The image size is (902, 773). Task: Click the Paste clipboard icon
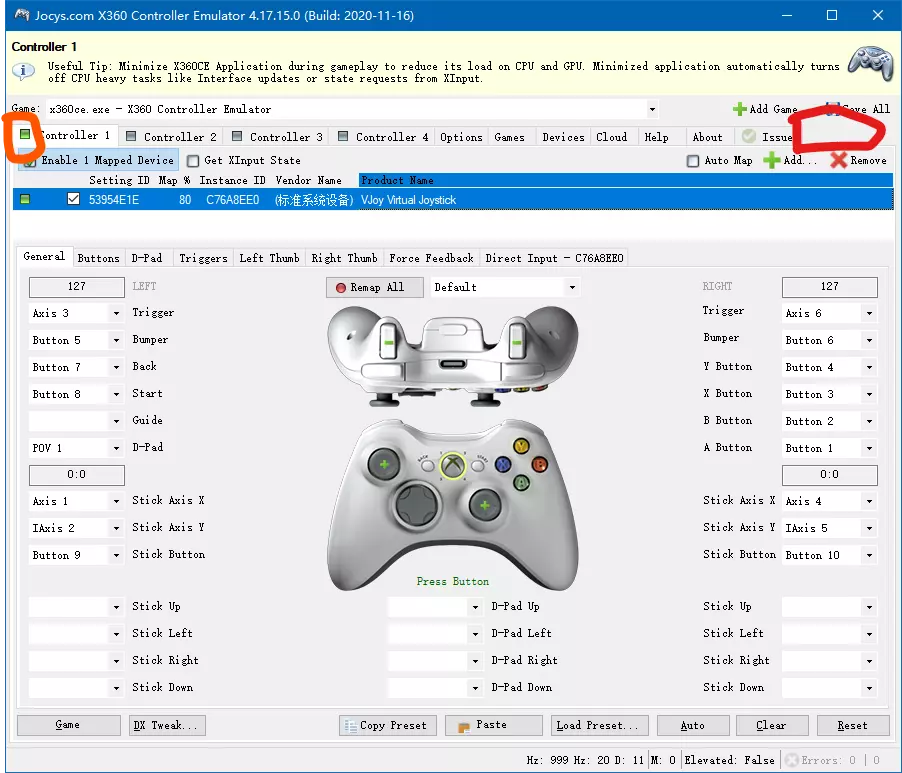[x=464, y=727]
